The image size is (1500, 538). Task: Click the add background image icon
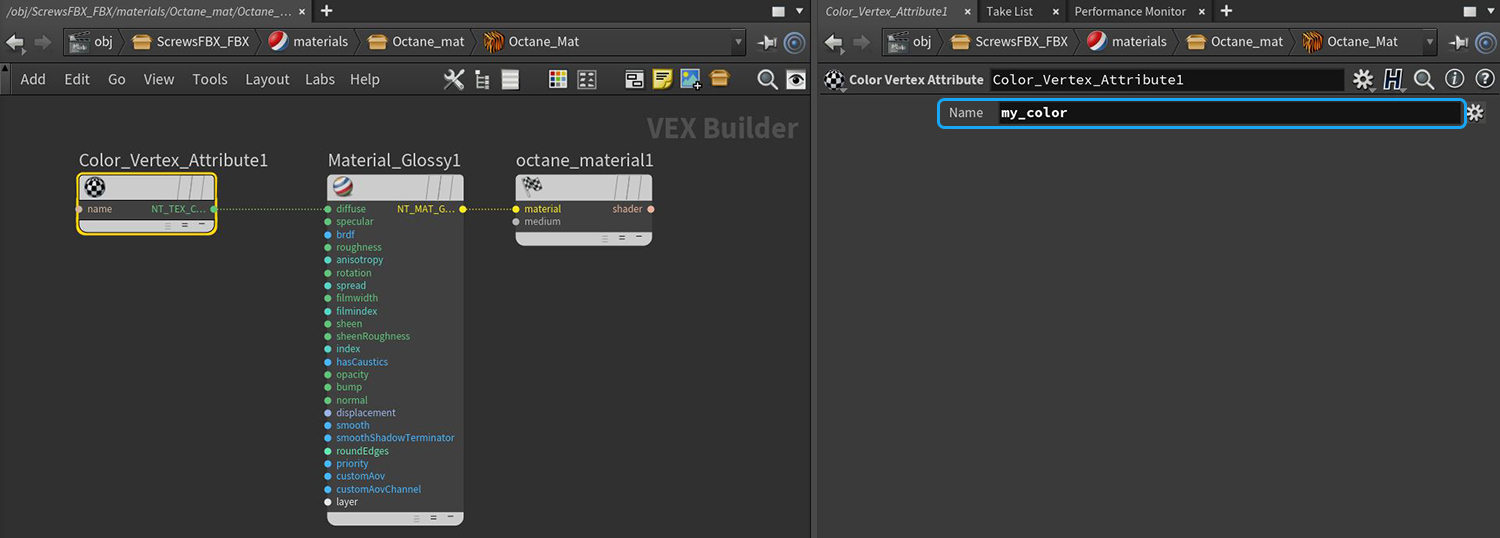690,80
